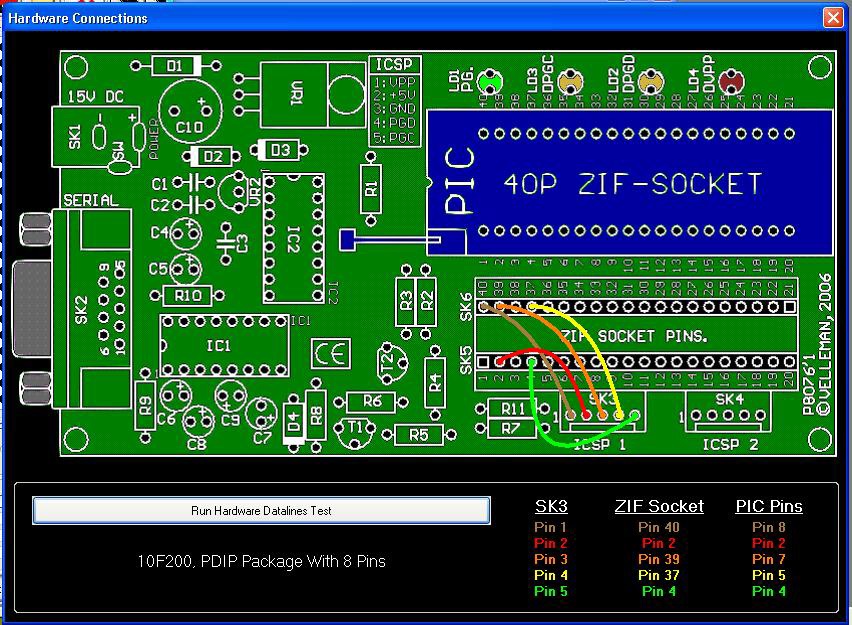Click the yellow LD2 PGD LED
Image resolution: width=852 pixels, height=625 pixels.
(x=650, y=81)
